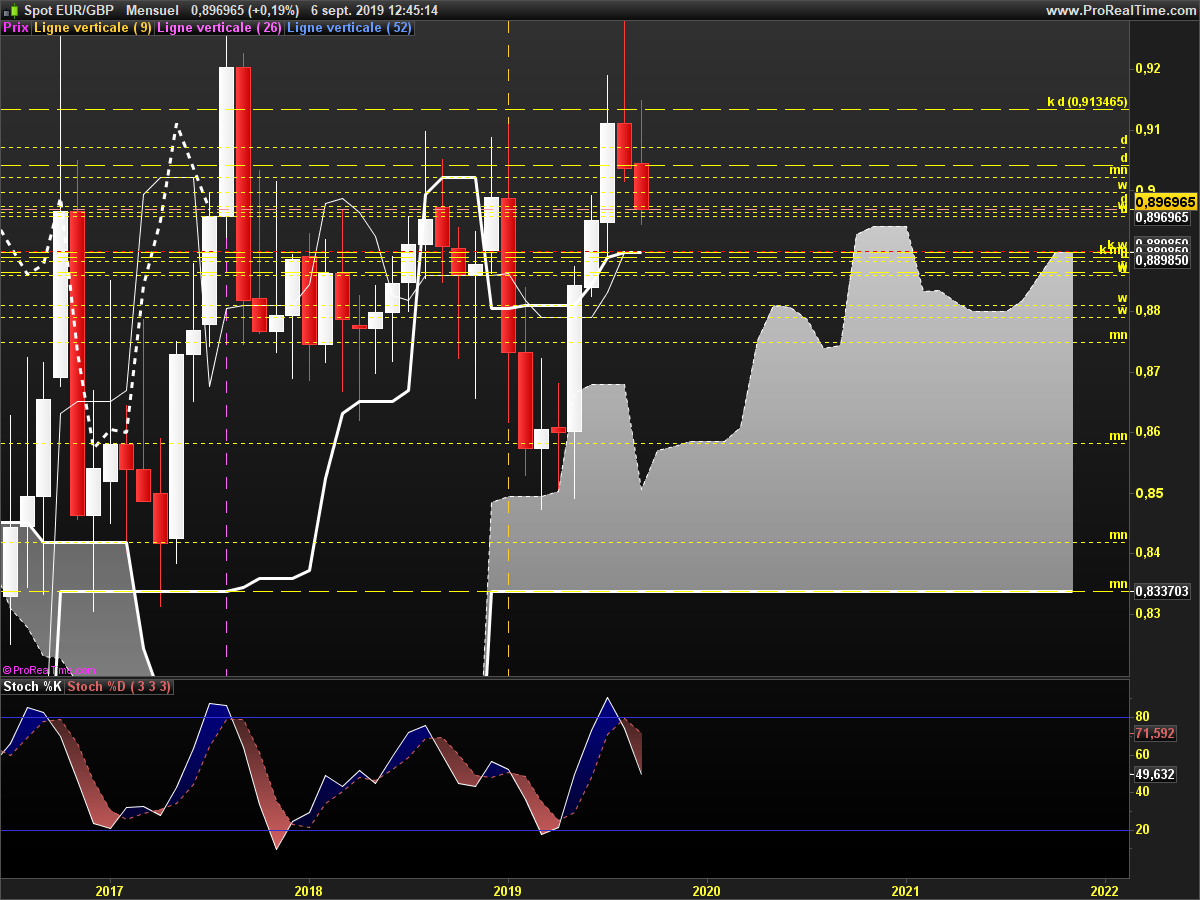Open Ligne verticale (52) indicator settings

pyautogui.click(x=349, y=28)
